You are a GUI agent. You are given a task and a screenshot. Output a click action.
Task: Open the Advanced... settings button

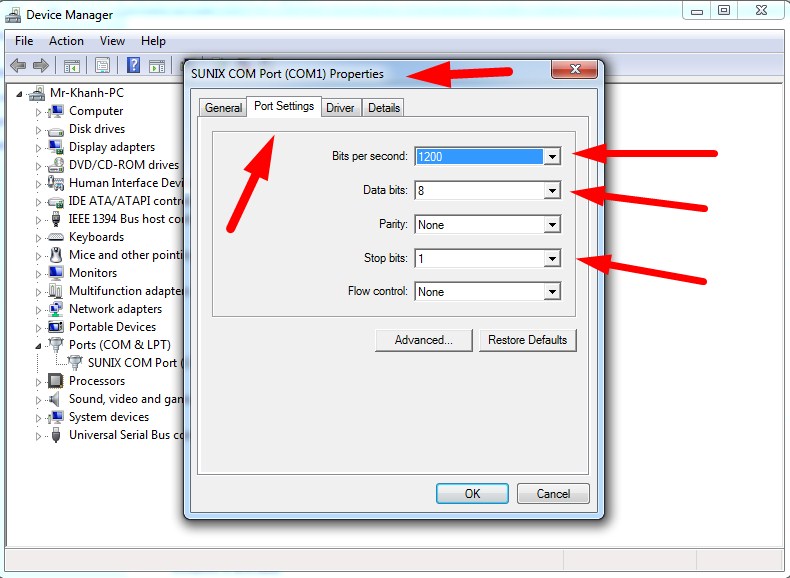(x=424, y=340)
